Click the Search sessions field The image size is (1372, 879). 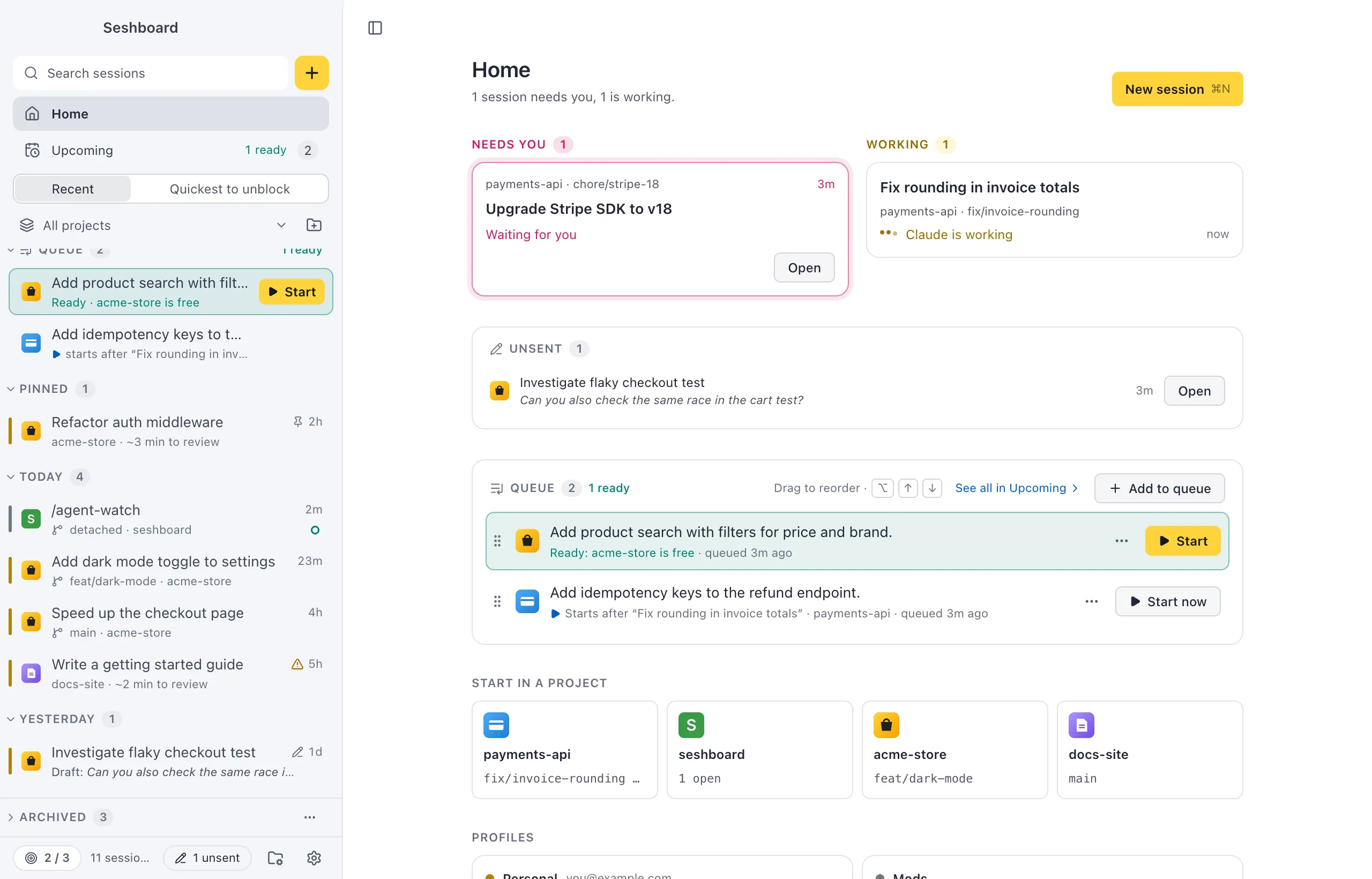pyautogui.click(x=151, y=73)
